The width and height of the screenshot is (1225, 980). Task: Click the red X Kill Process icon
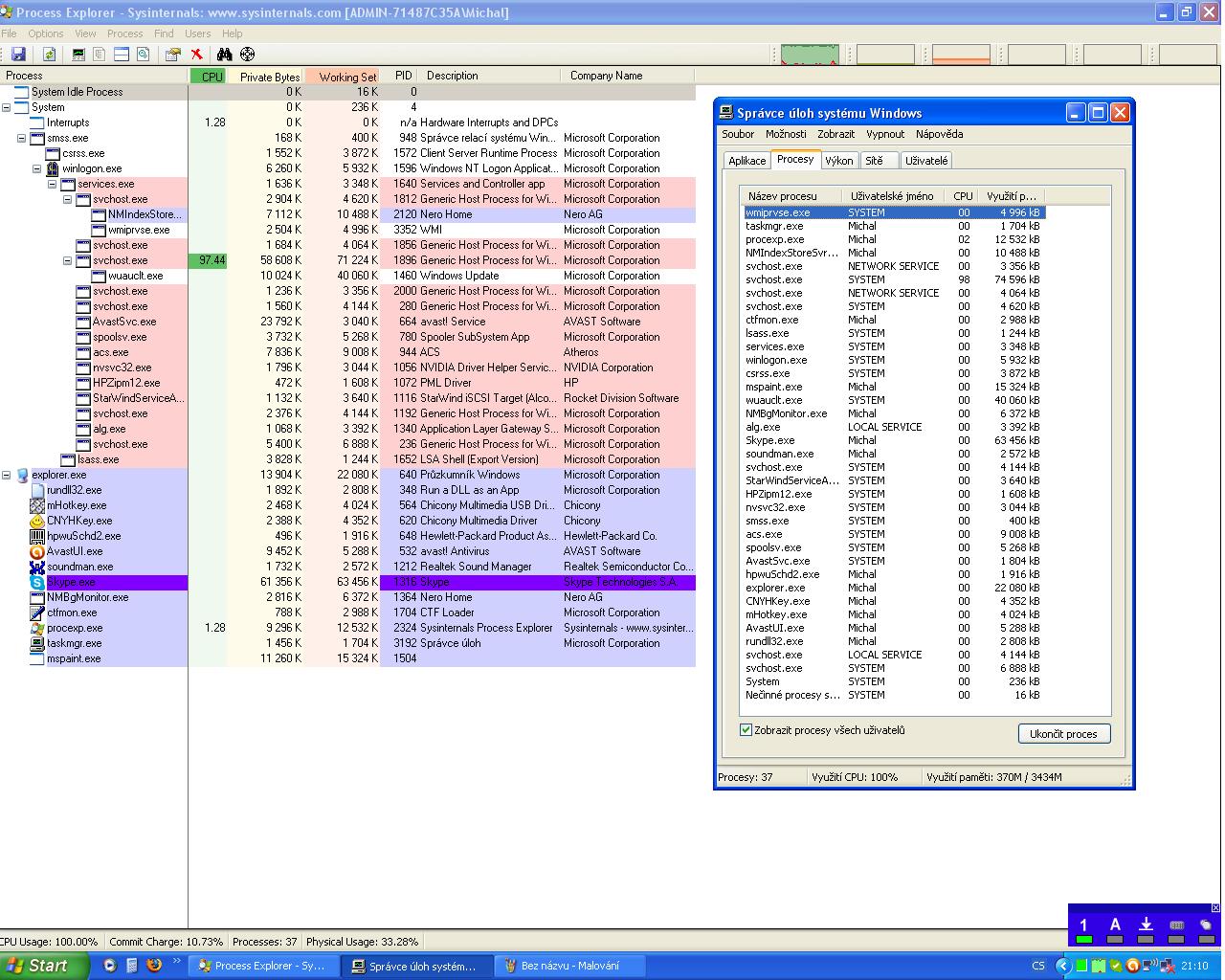[196, 55]
